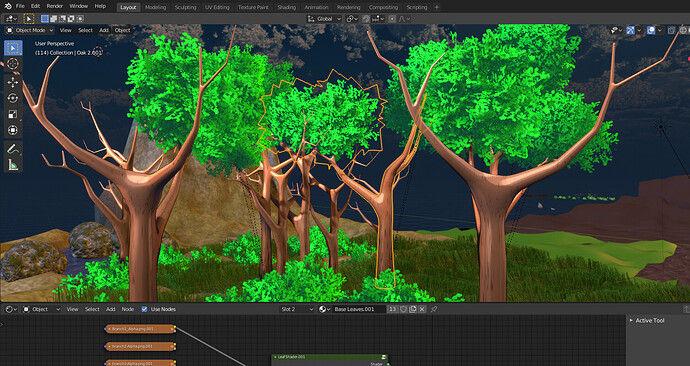Toggle viewport gizmos display

(x=630, y=30)
